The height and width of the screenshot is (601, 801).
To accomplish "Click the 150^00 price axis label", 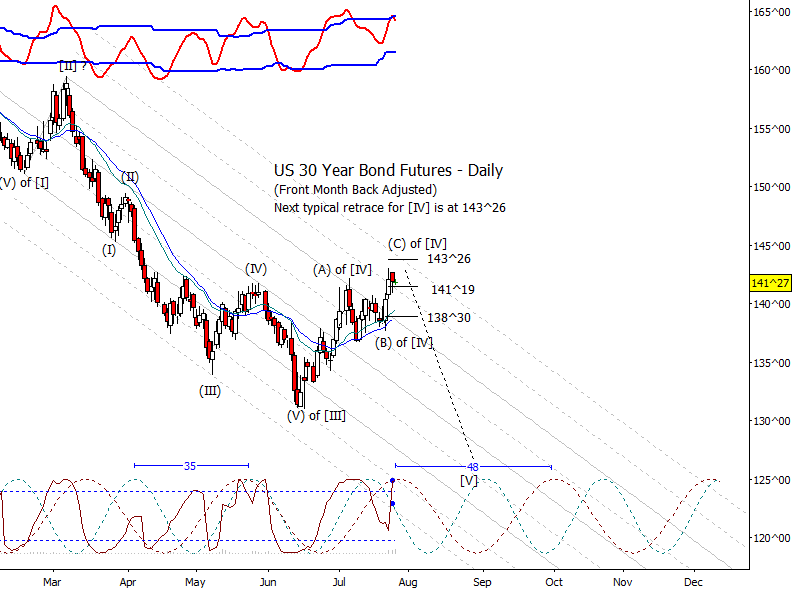I will 772,187.
